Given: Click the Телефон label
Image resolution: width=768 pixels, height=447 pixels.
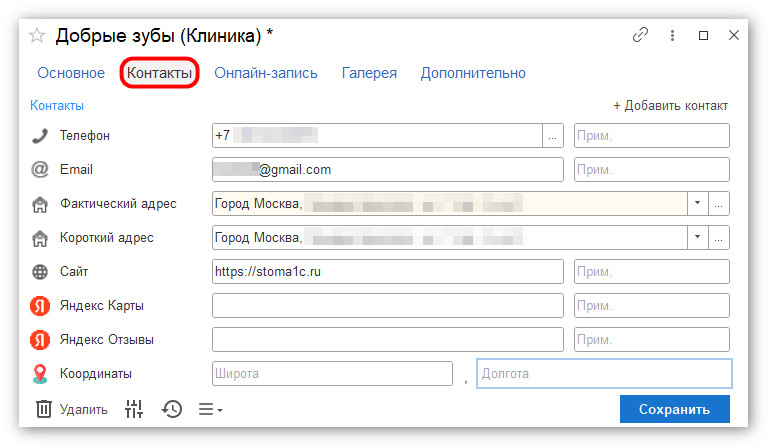Looking at the screenshot, I should click(85, 136).
